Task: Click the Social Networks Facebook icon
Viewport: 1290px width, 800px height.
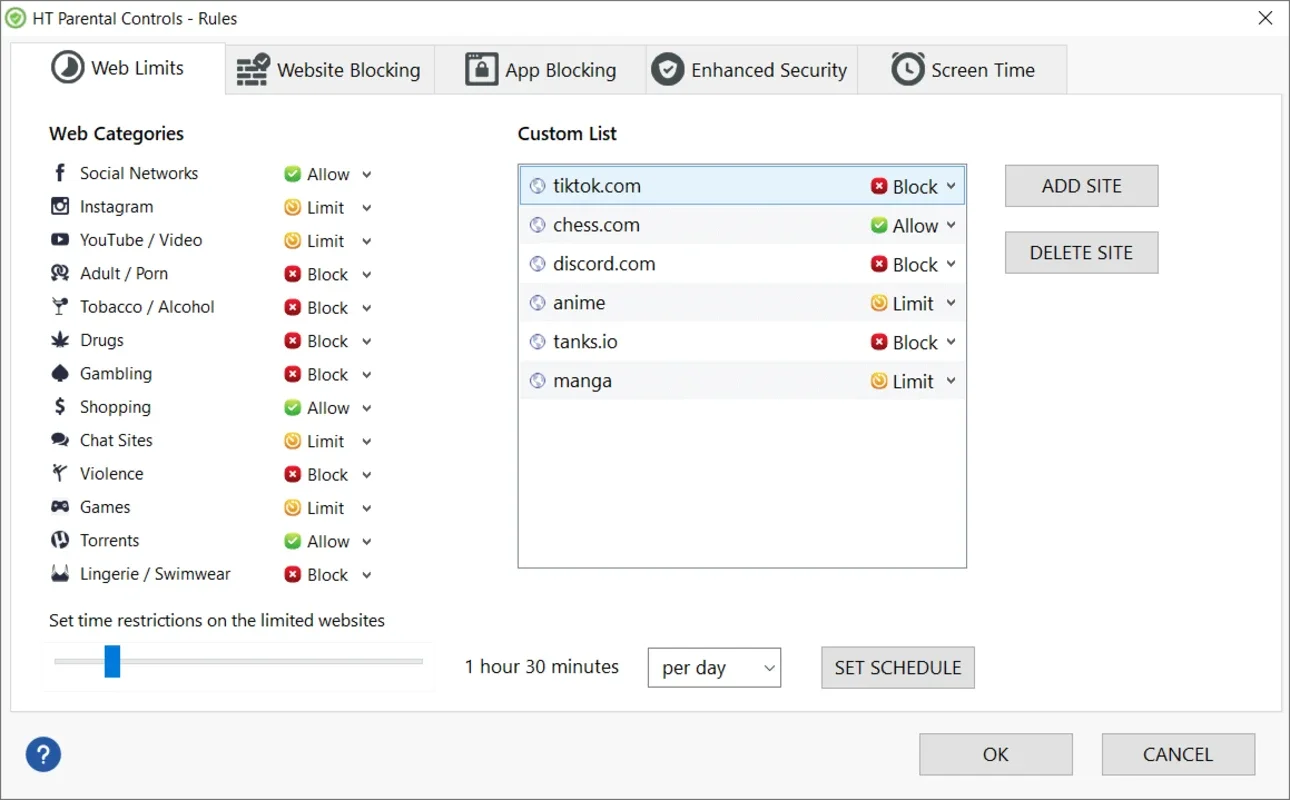Action: pos(60,173)
